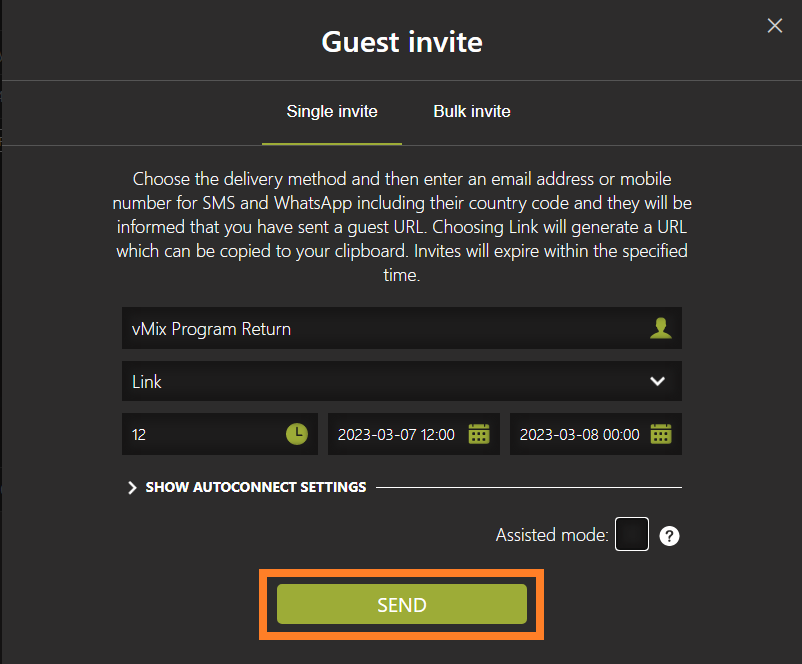Click the SEND button

tap(402, 604)
